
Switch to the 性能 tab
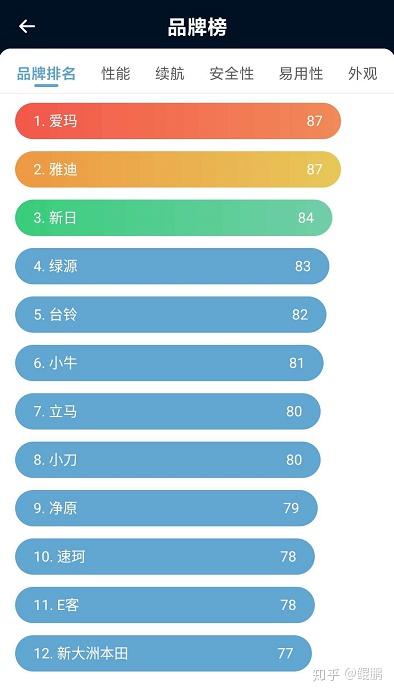(116, 73)
